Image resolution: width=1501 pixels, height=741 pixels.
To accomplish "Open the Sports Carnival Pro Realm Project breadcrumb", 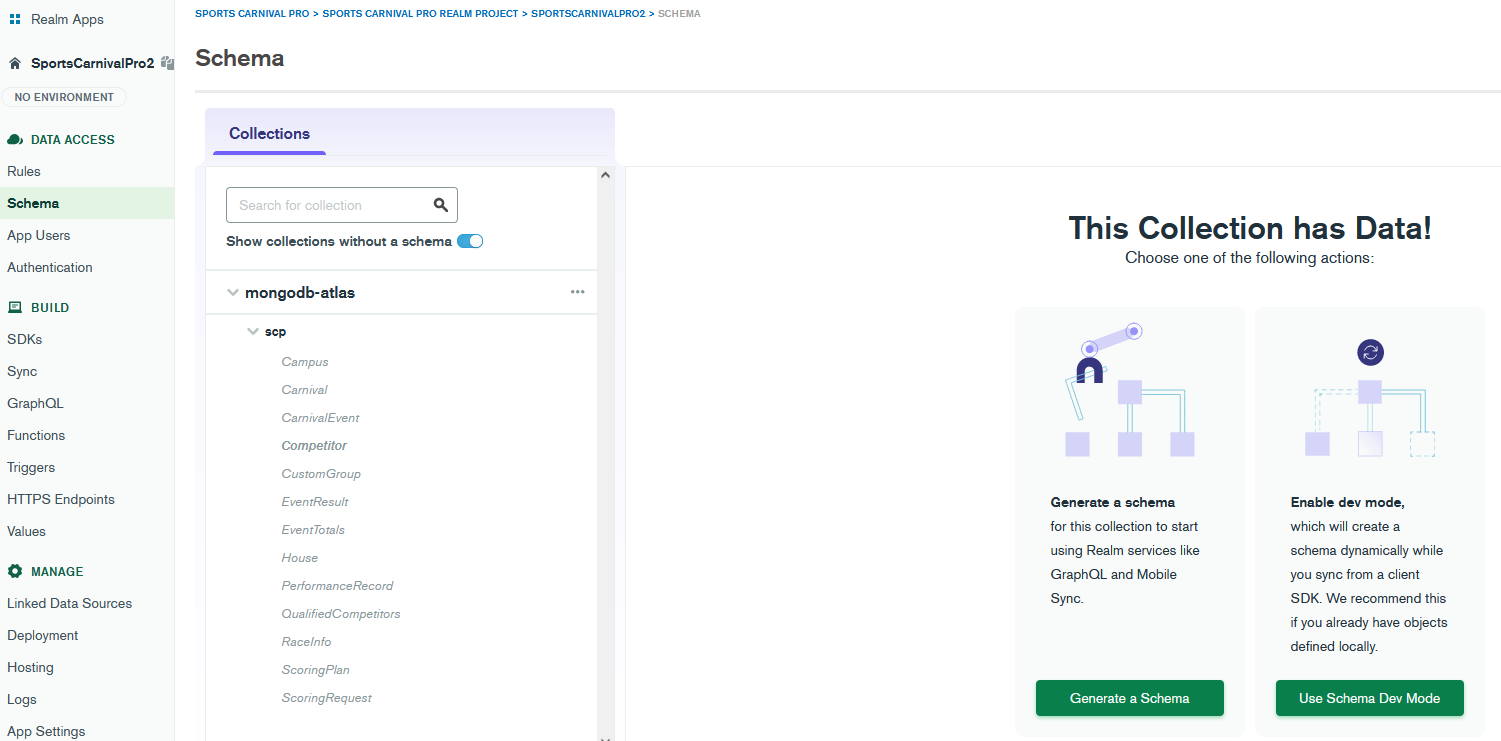I will click(420, 14).
